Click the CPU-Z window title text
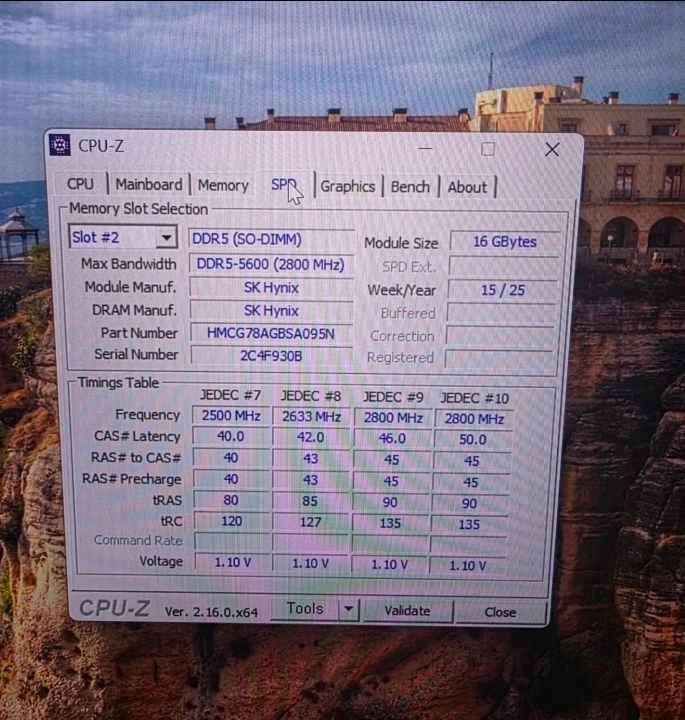Screen dimensions: 685x720 pos(101,146)
